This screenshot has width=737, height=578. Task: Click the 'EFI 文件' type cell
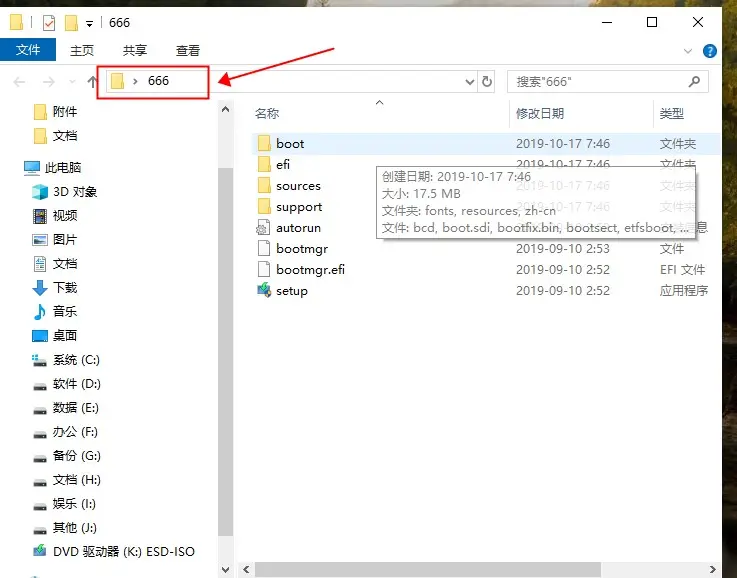click(682, 270)
